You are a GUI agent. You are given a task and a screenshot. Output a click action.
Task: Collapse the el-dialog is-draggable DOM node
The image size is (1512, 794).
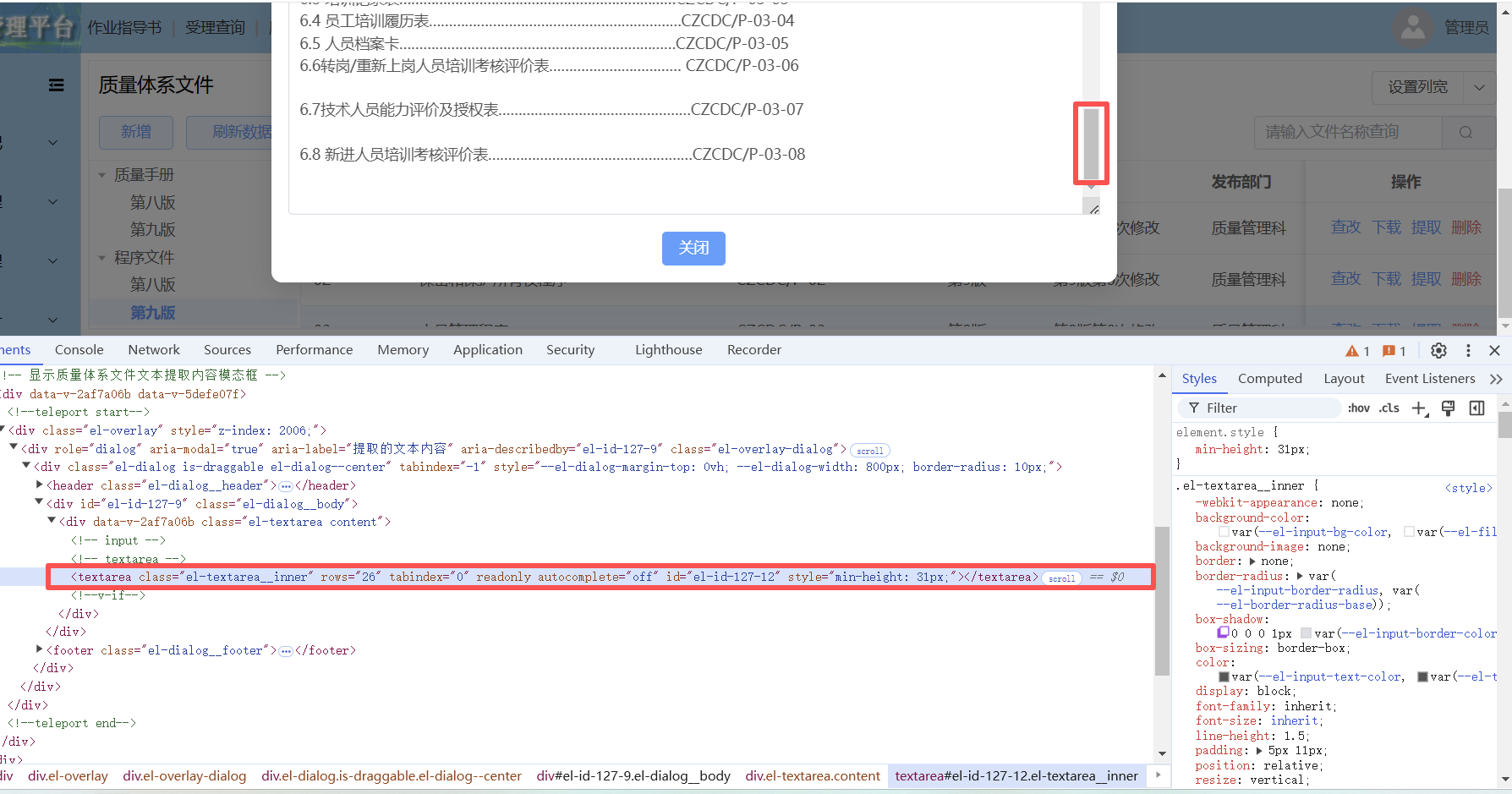25,466
